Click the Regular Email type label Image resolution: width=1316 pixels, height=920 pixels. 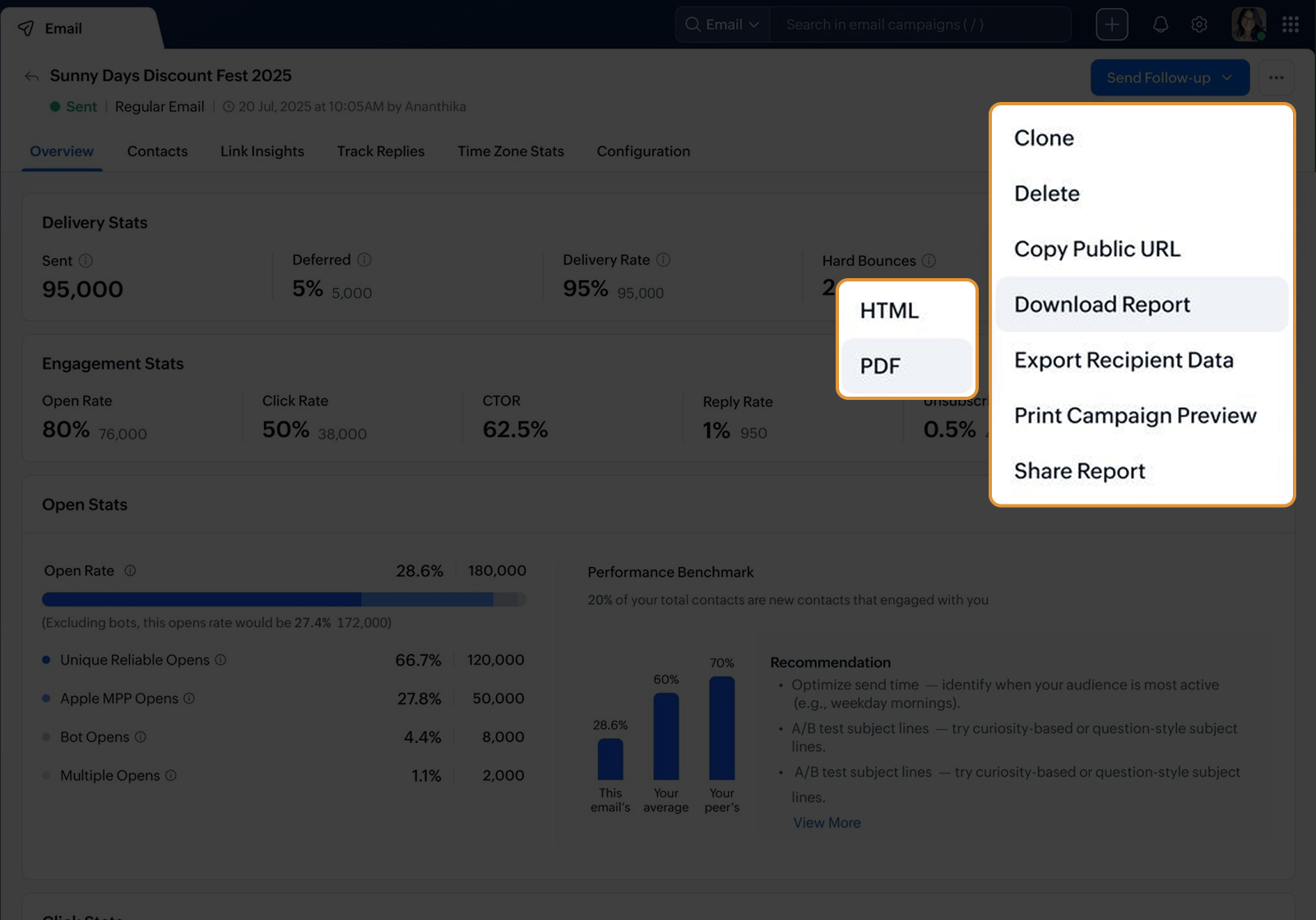tap(160, 107)
